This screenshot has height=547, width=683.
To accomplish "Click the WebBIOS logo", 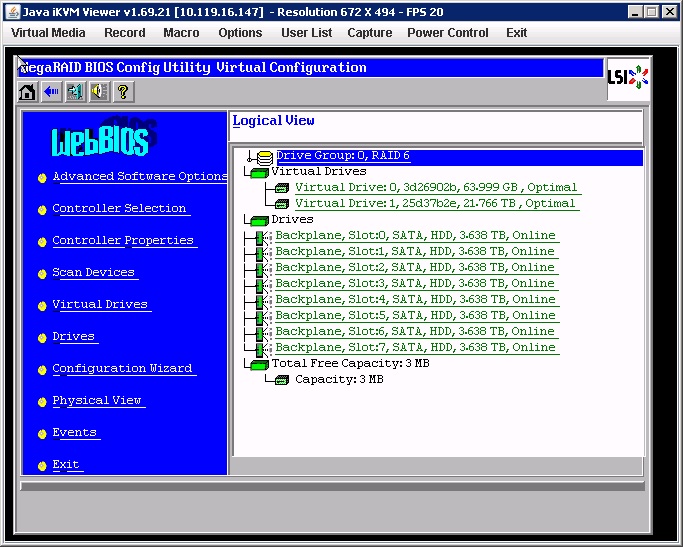I will coord(104,137).
